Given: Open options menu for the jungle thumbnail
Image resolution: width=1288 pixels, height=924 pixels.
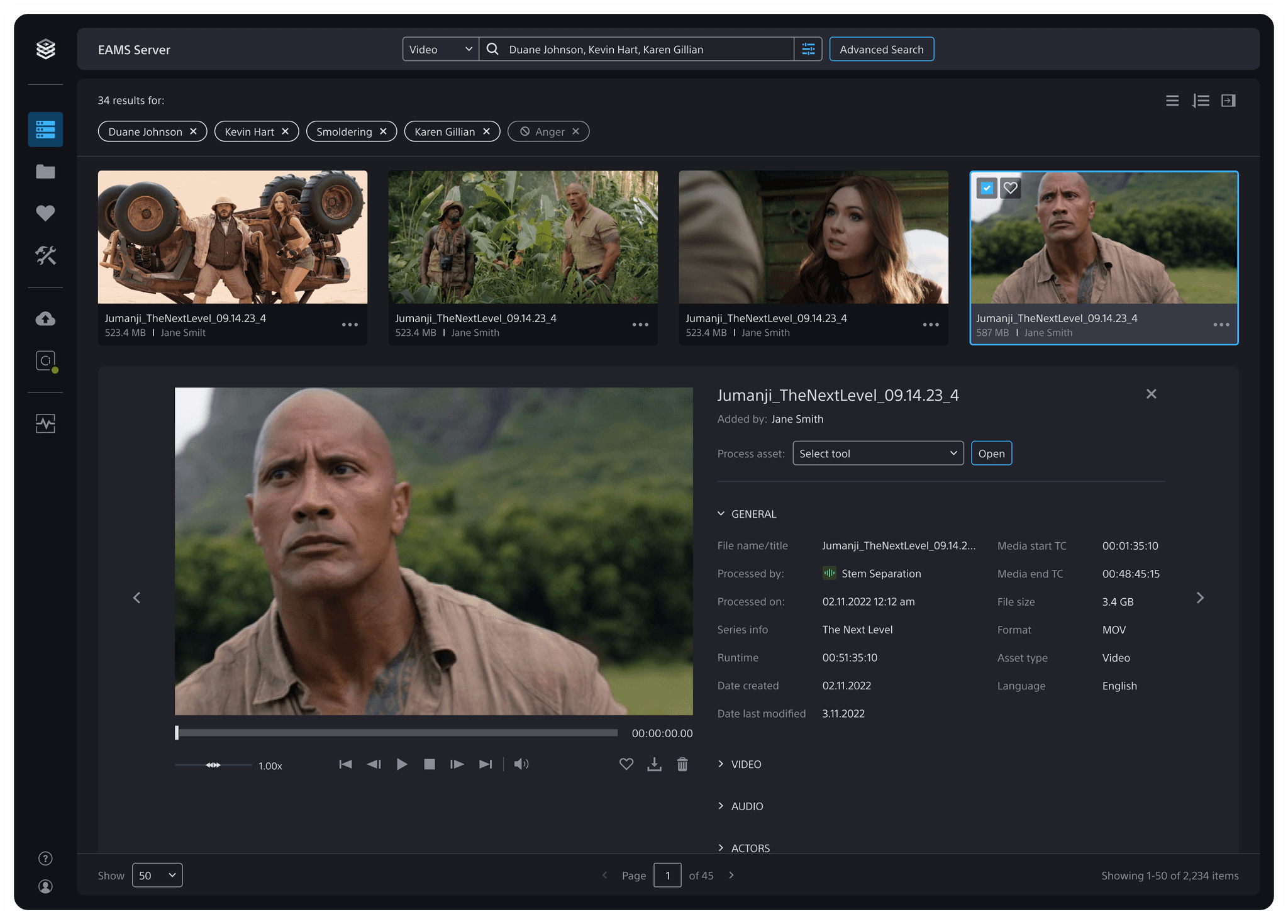Looking at the screenshot, I should (640, 325).
